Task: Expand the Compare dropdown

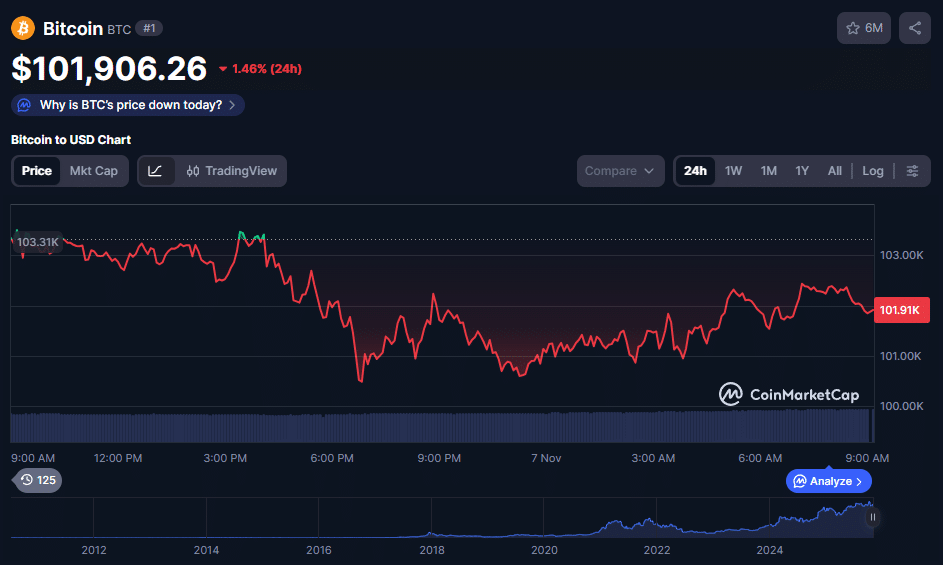Action: pos(620,171)
